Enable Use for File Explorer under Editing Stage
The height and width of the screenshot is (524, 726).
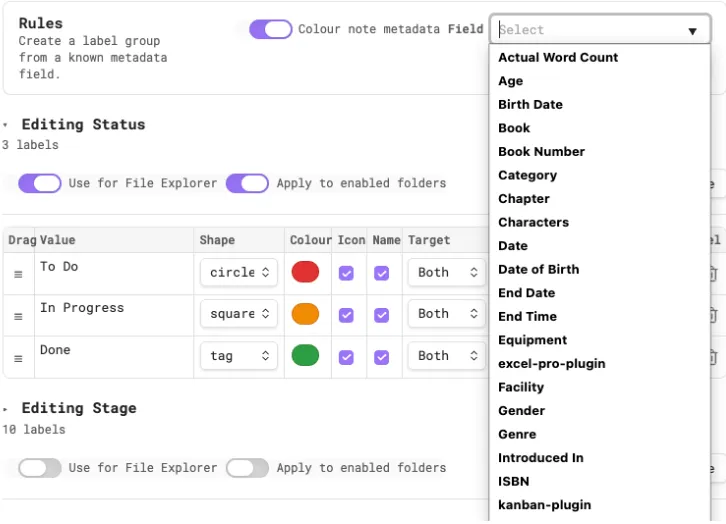click(40, 468)
